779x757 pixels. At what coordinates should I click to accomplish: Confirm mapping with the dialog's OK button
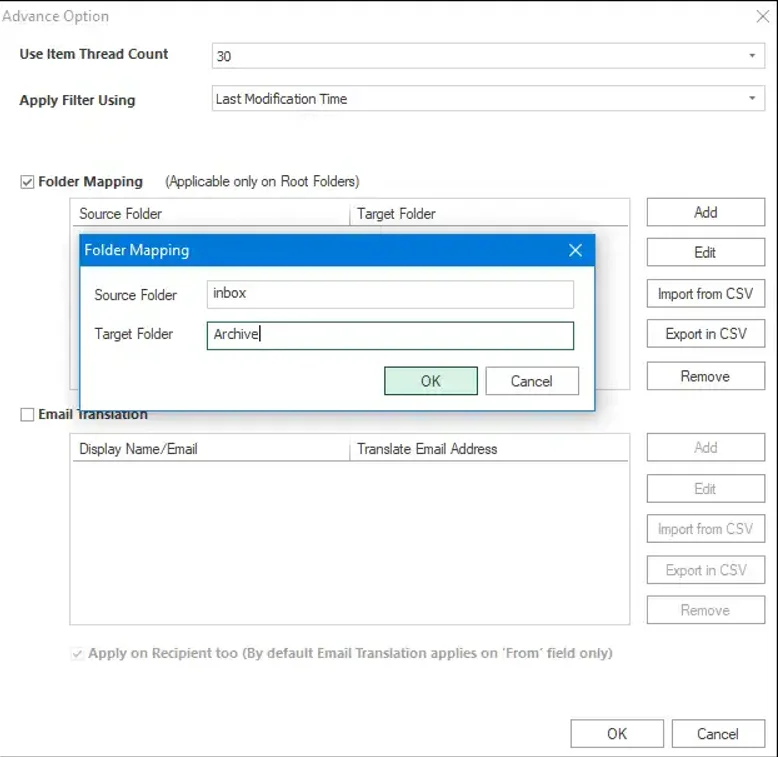pos(431,381)
